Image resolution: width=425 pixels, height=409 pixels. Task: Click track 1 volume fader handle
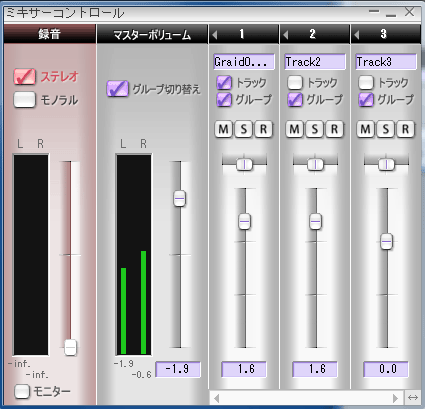point(244,221)
